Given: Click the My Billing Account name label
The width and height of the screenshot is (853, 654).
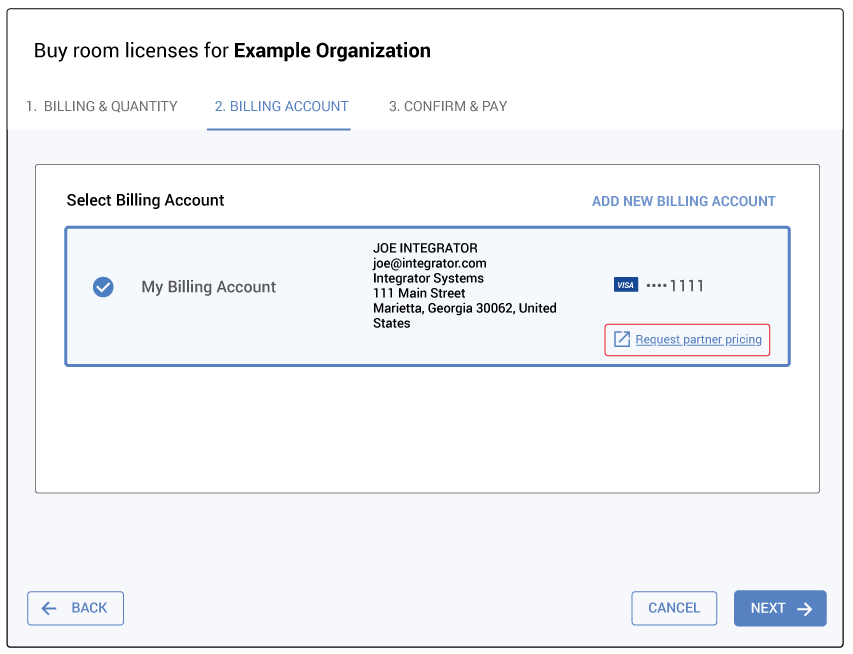Looking at the screenshot, I should tap(208, 287).
